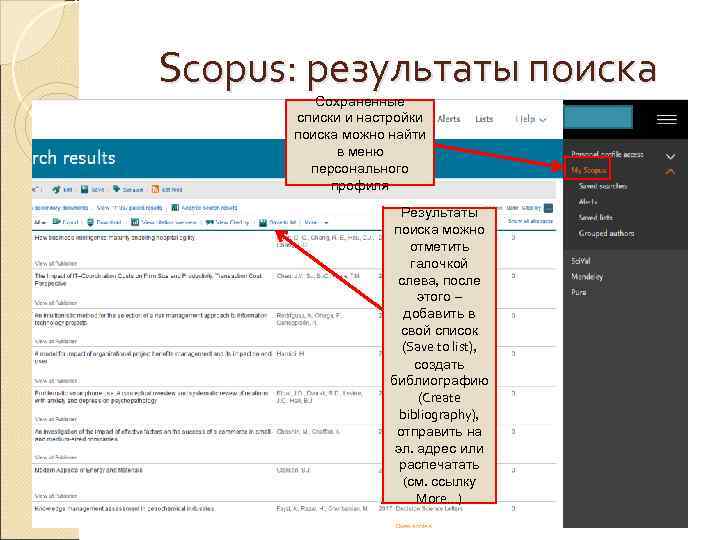Image resolution: width=720 pixels, height=540 pixels.
Task: Click the Save to list icon
Action: (263, 223)
